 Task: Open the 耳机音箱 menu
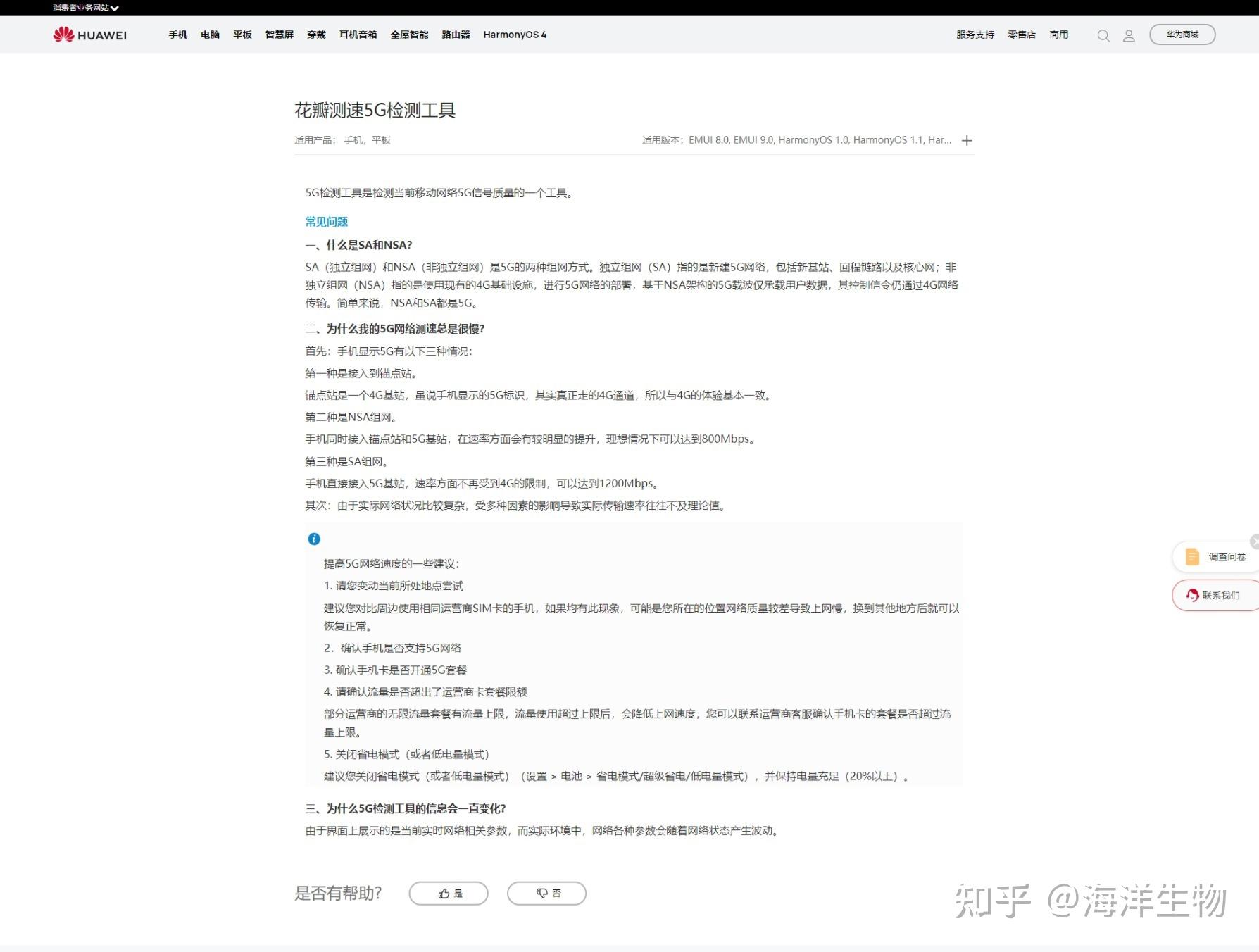pos(358,35)
